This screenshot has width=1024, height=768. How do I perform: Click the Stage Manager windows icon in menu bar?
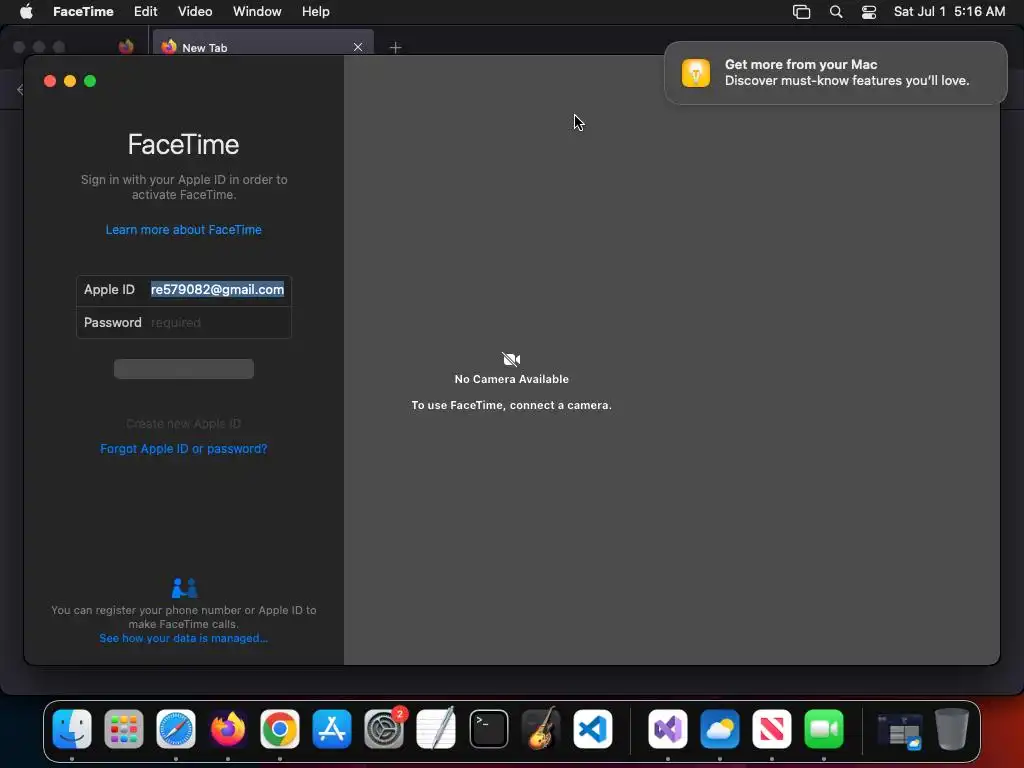(801, 12)
